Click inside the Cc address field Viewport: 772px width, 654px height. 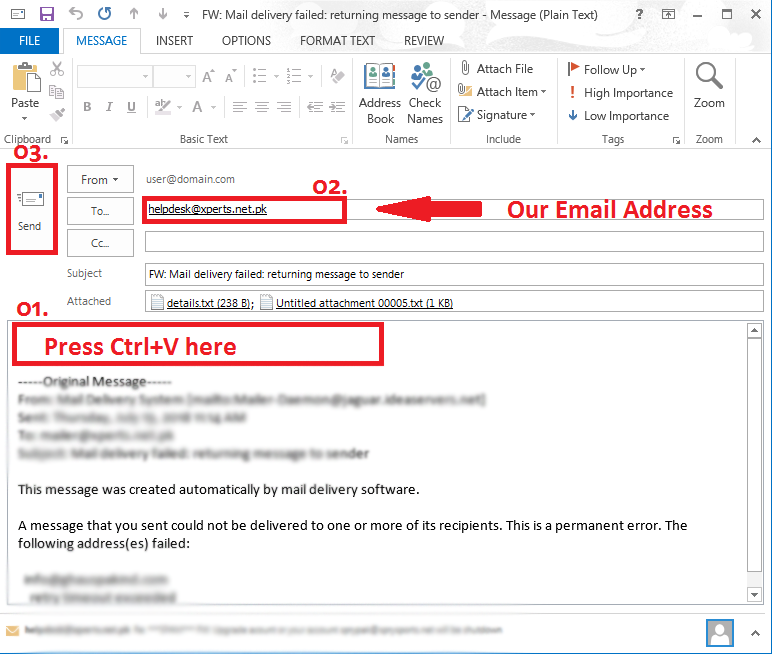click(454, 242)
